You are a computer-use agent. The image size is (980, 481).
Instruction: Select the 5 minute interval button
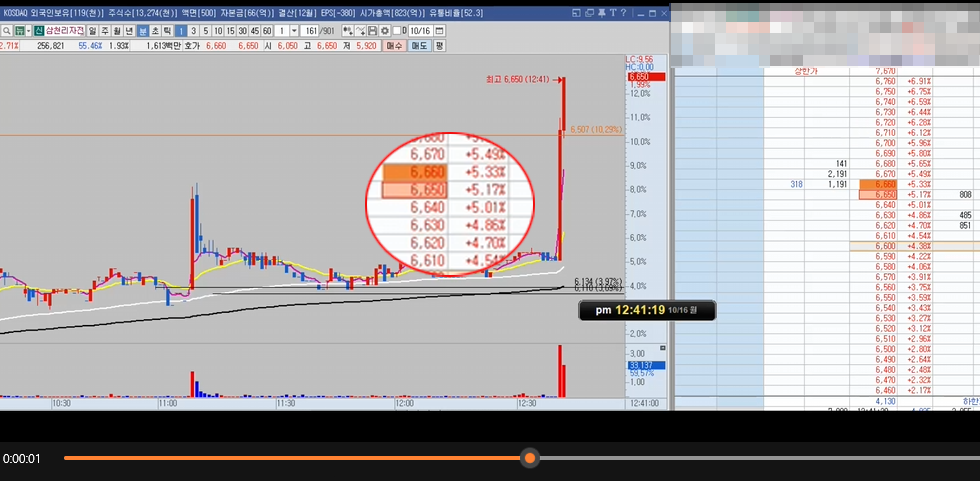pos(206,31)
